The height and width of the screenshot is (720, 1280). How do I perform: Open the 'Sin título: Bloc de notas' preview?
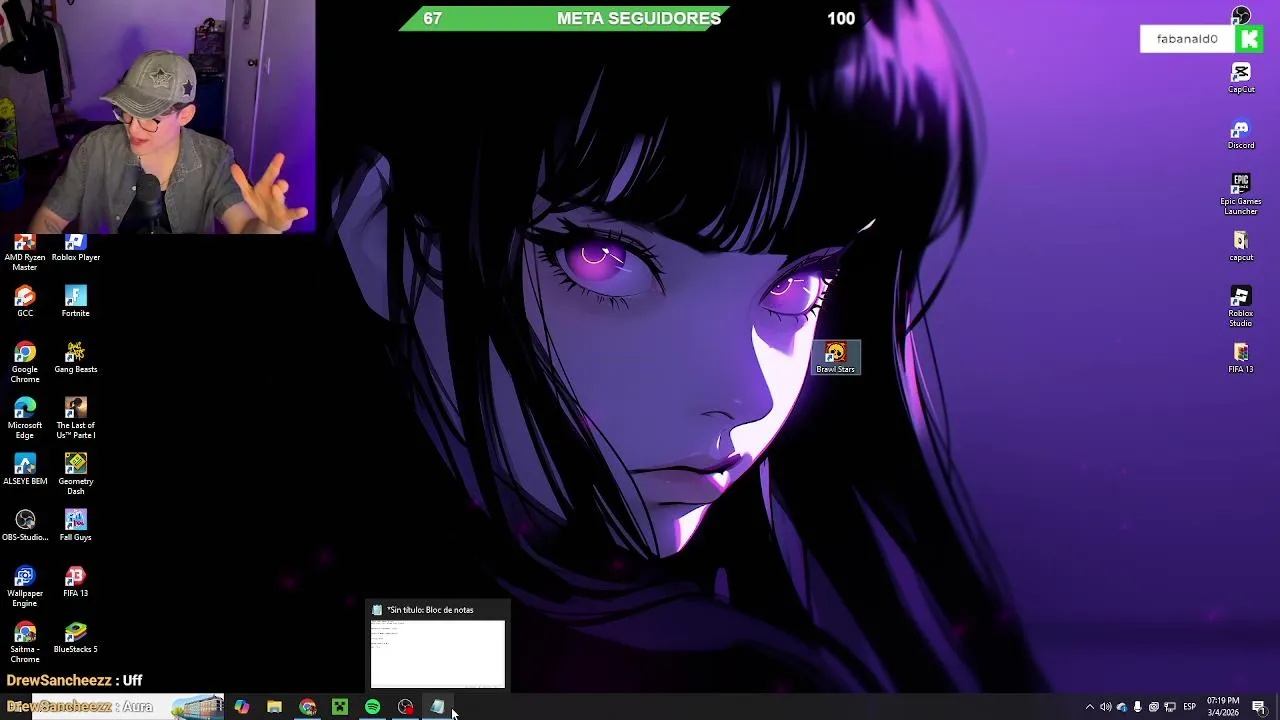[438, 647]
